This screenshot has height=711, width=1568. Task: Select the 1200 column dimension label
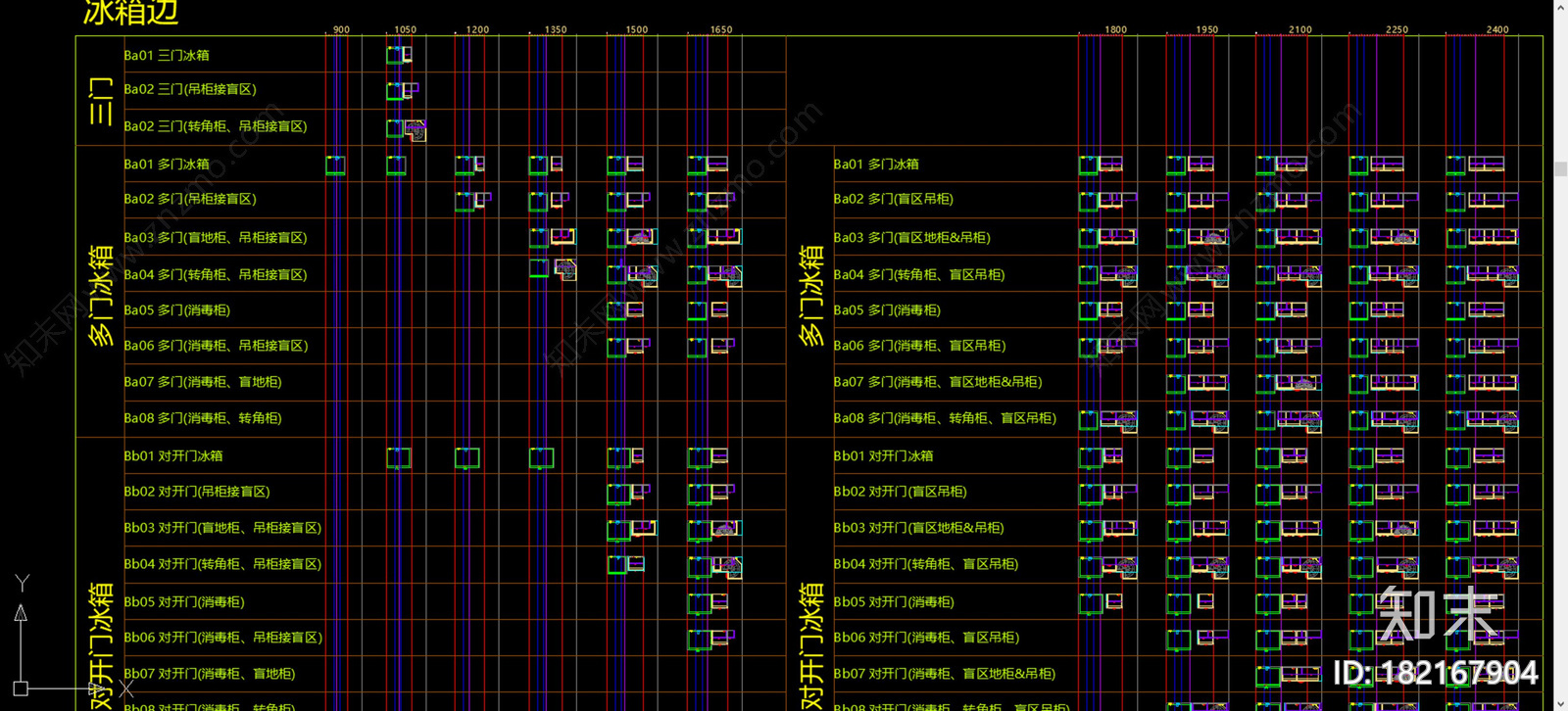tap(477, 29)
